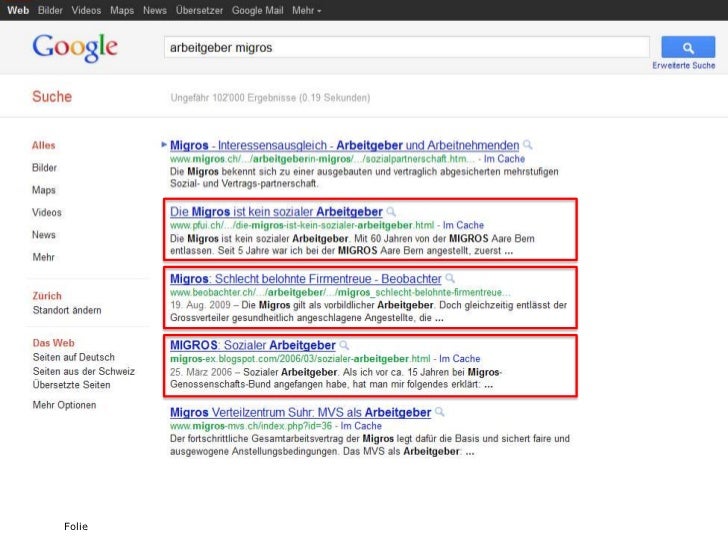Click the www.beobachter.ch green URL
Image resolution: width=728 pixels, height=546 pixels.
tap(340, 292)
